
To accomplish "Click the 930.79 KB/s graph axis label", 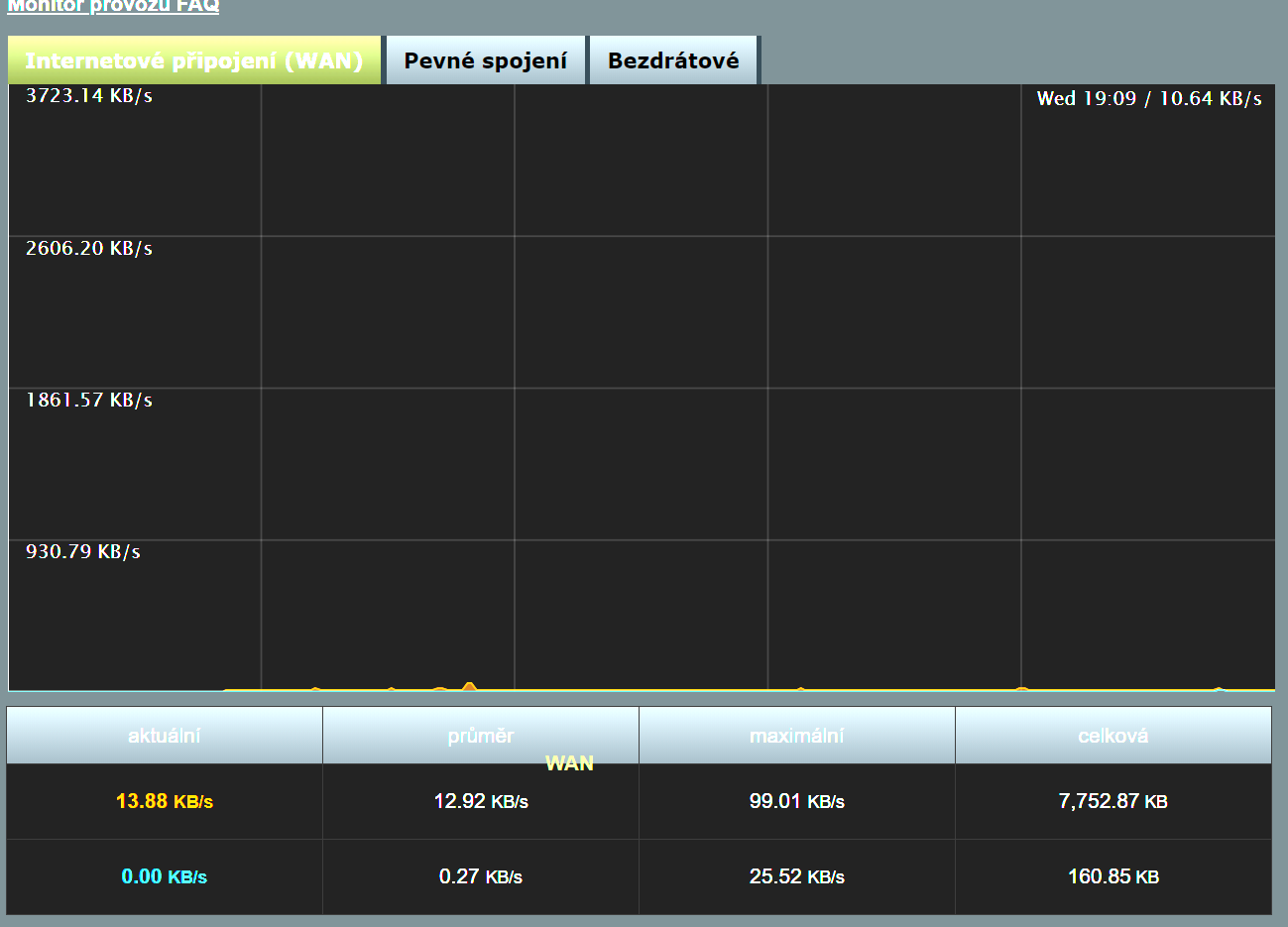I will 83,552.
